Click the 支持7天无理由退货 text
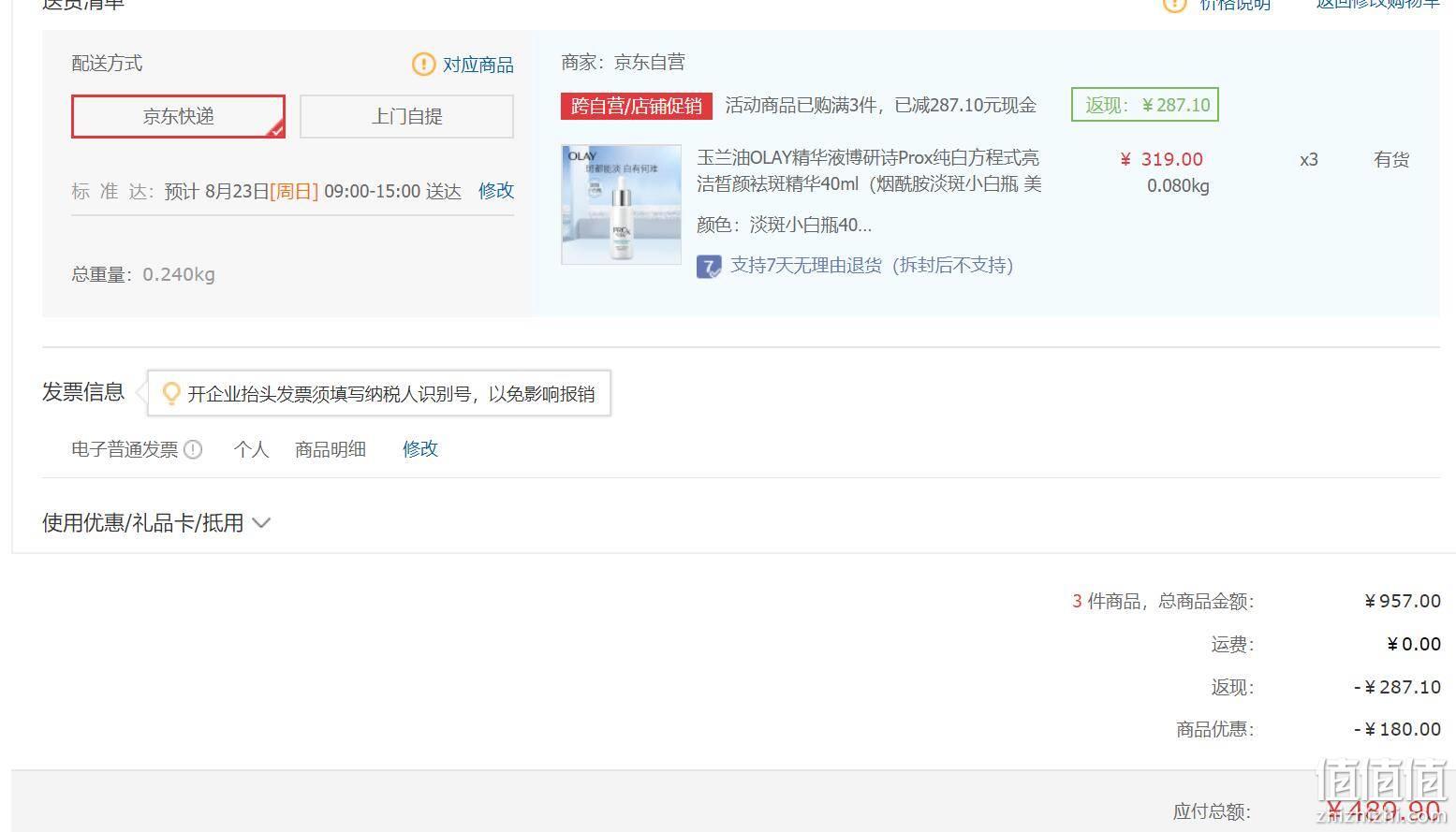Viewport: 1456px width, 832px height. click(872, 266)
